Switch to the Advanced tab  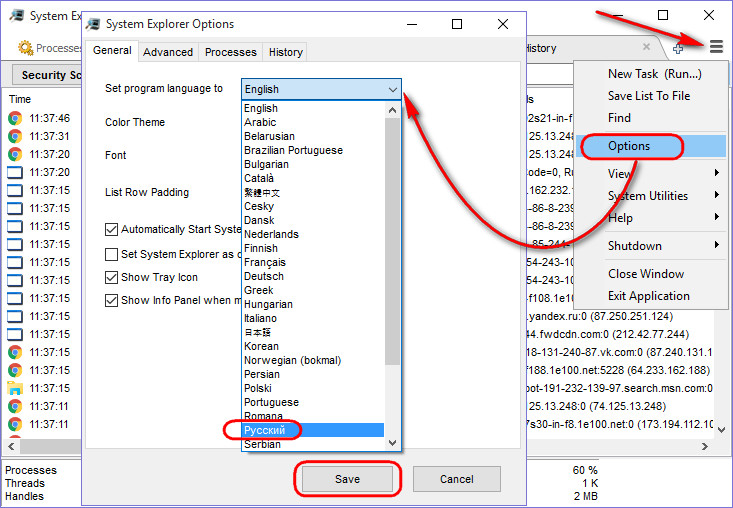[168, 52]
